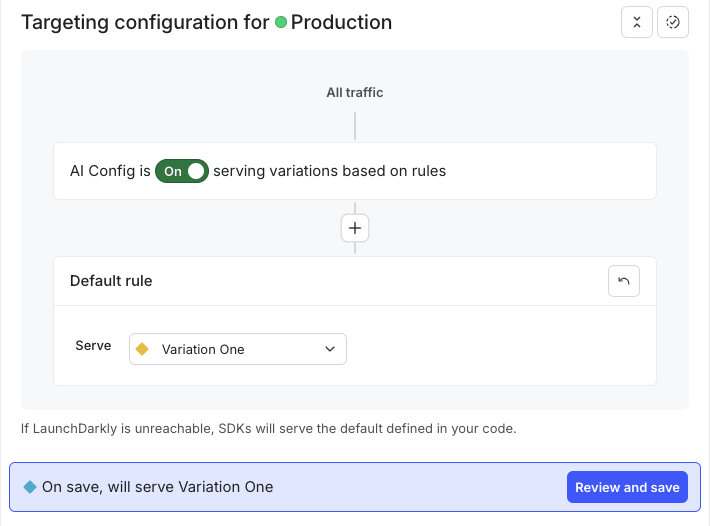Click the chevron arrow in Variation One selector
The width and height of the screenshot is (710, 526).
pos(330,349)
